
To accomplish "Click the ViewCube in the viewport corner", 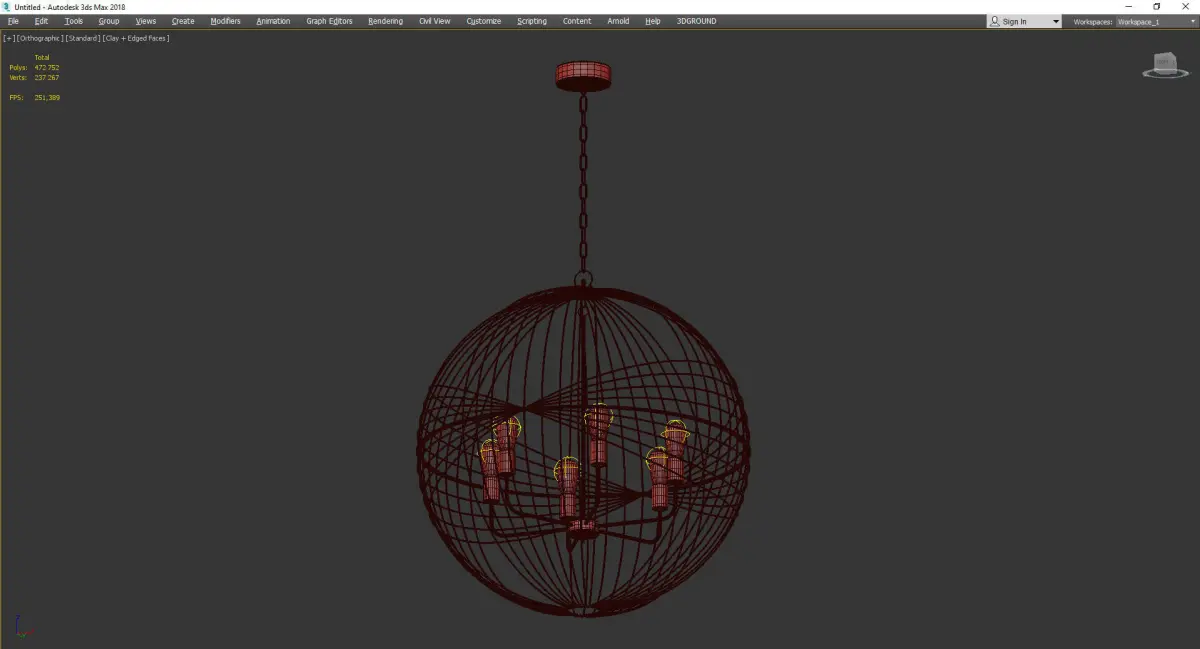I will 1164,65.
